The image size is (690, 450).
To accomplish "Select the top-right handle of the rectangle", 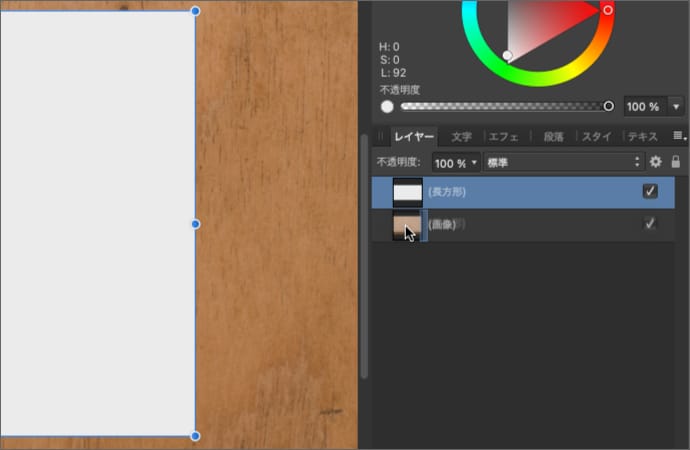I will pos(195,11).
